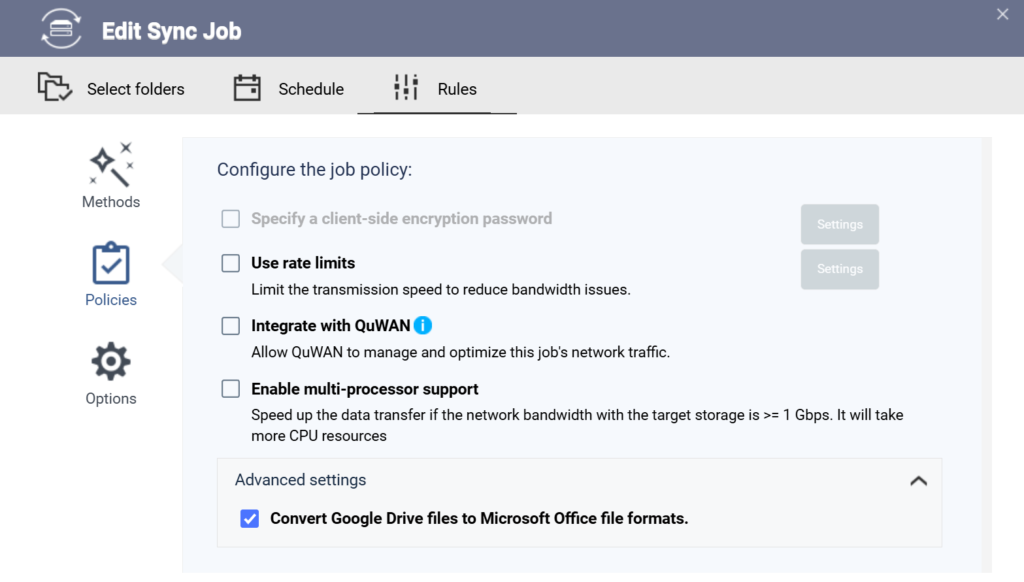Tick the Integrate with QuWAN checkbox
The height and width of the screenshot is (582, 1024).
[x=231, y=326]
